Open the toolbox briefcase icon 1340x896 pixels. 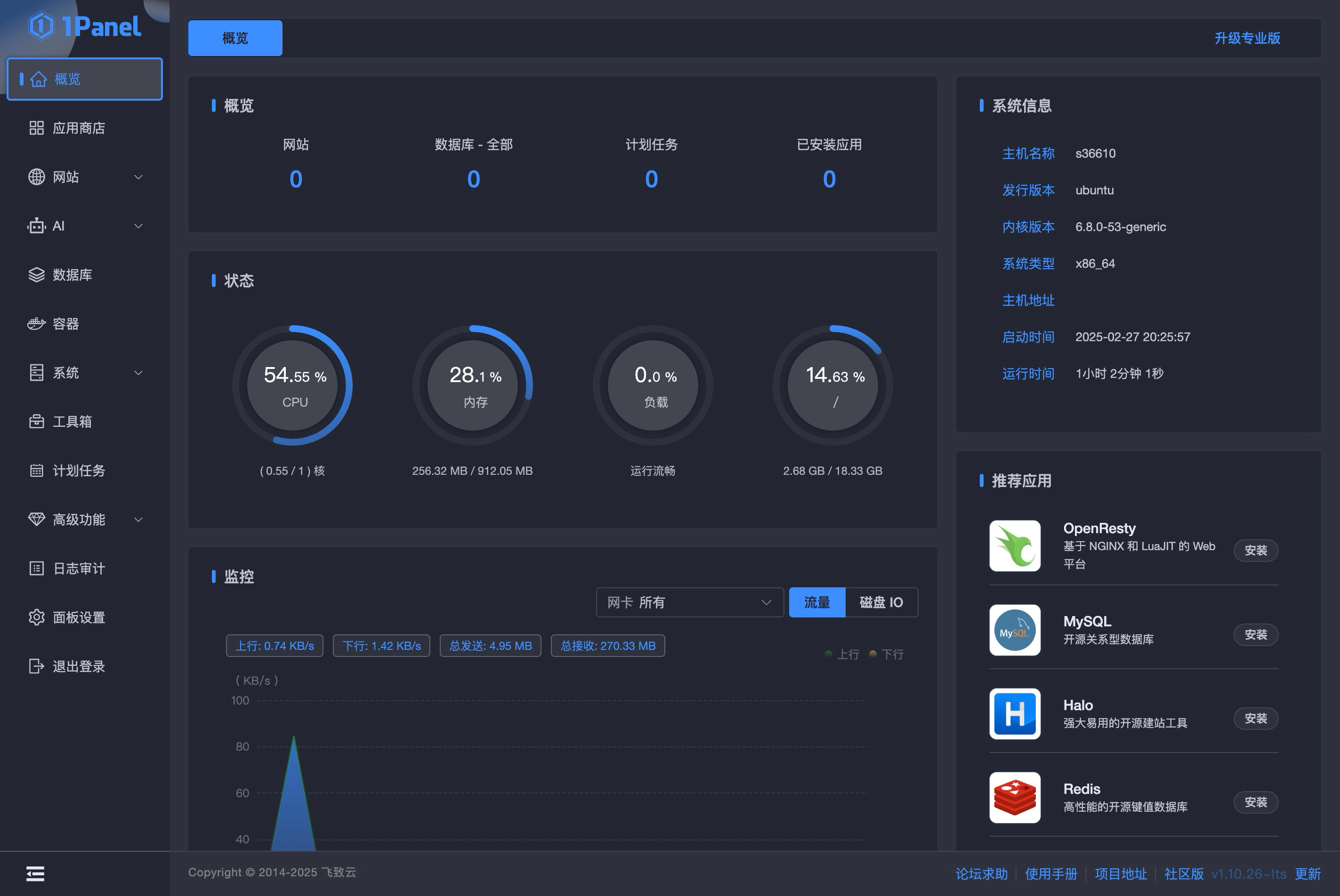[x=37, y=422]
